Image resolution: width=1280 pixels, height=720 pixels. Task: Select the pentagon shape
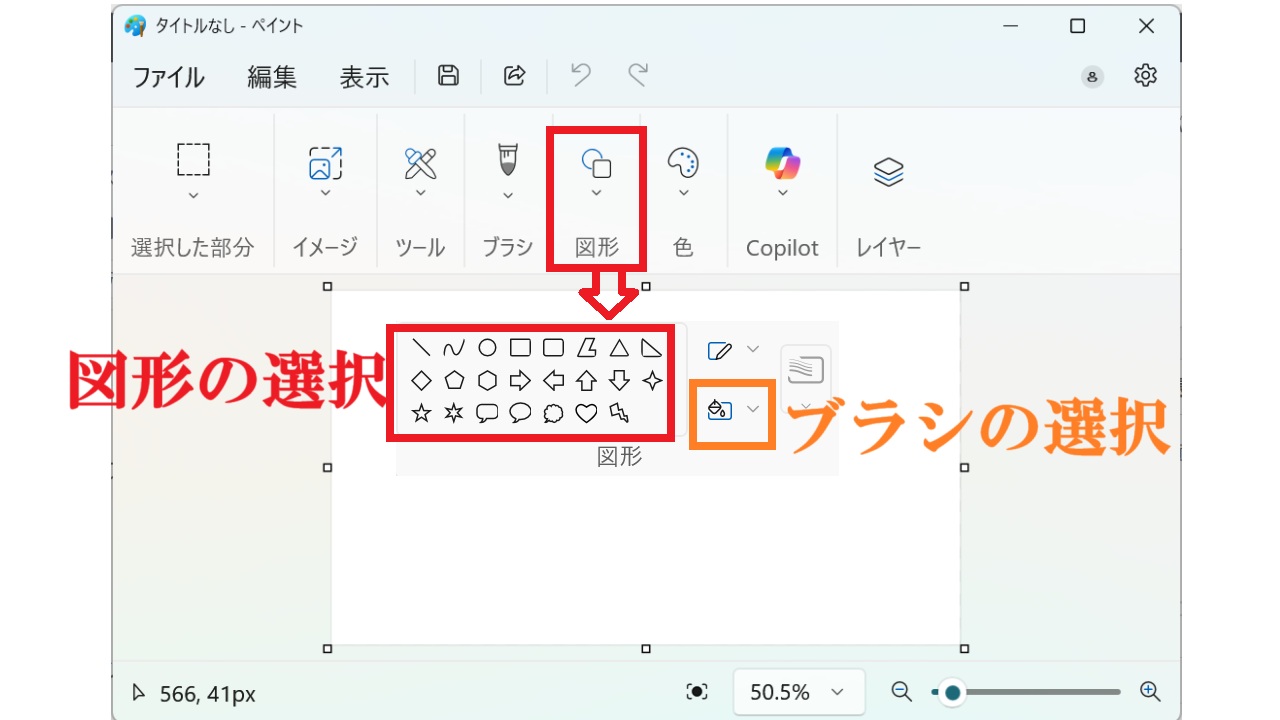pos(454,381)
